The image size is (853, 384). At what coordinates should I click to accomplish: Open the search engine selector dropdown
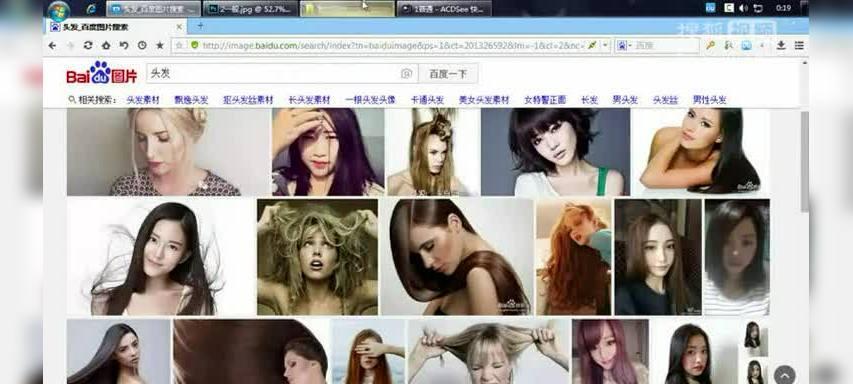(x=624, y=46)
